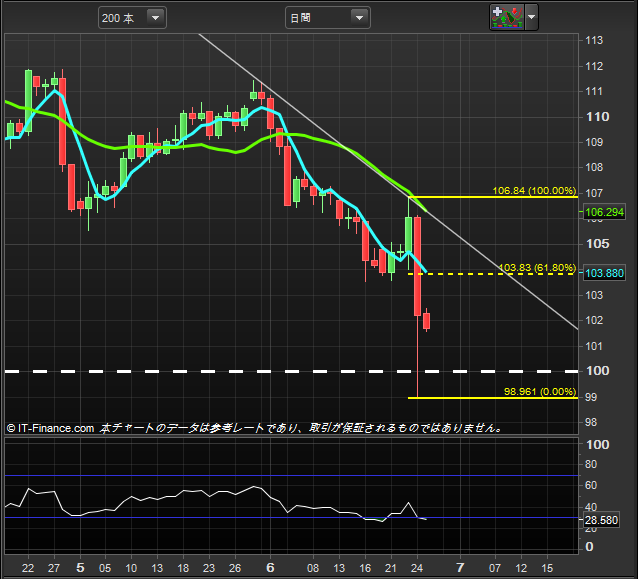Select the dashed yellow 61.8% Fibonacci line
Image resolution: width=638 pixels, height=579 pixels.
click(x=493, y=274)
